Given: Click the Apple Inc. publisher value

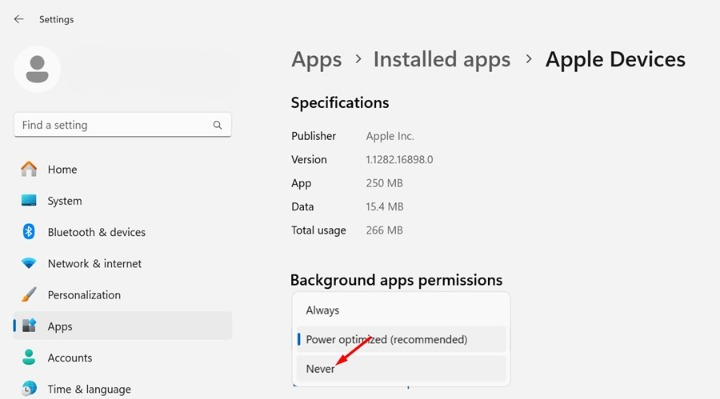Looking at the screenshot, I should (x=390, y=136).
